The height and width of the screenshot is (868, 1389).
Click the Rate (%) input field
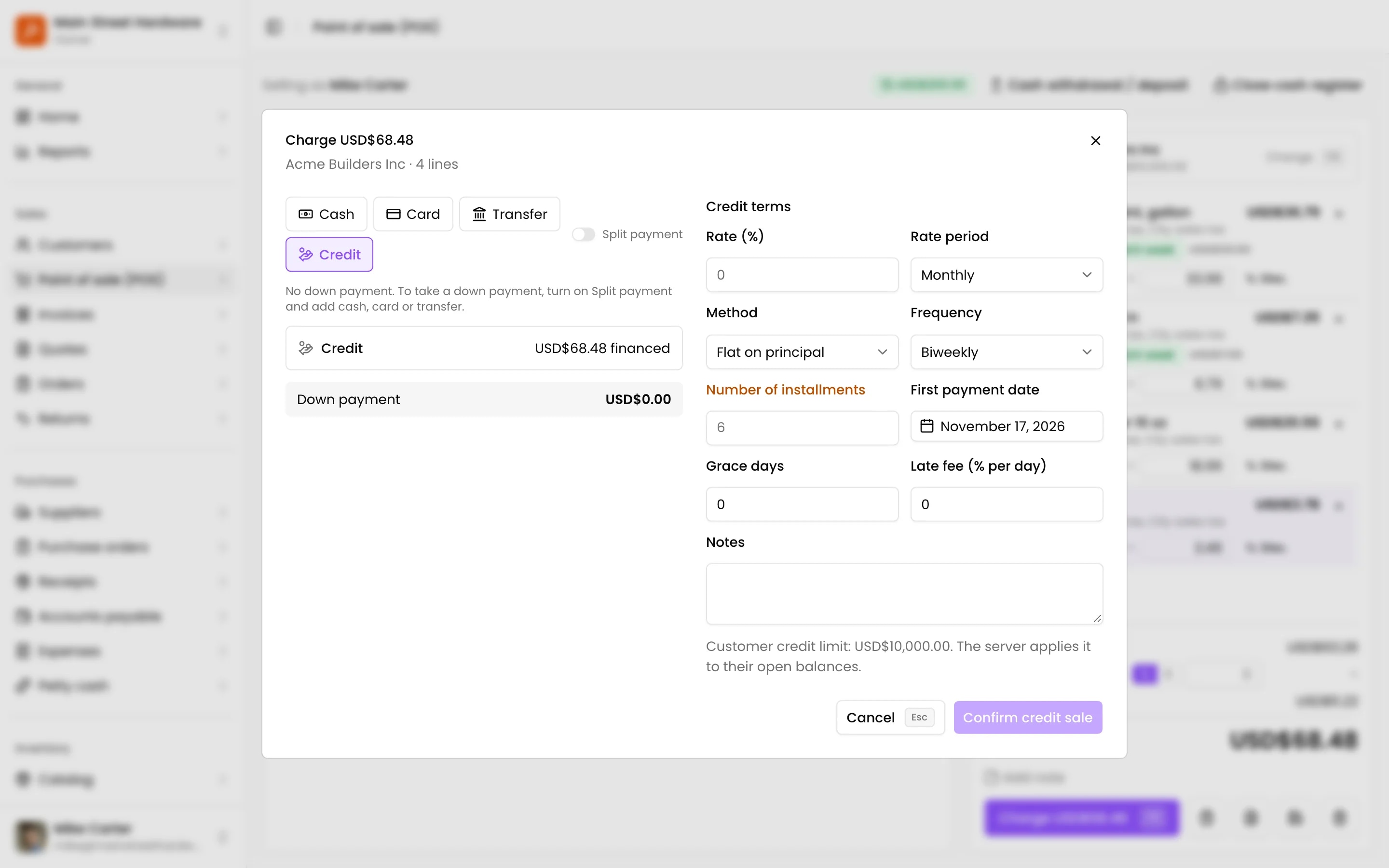(802, 275)
